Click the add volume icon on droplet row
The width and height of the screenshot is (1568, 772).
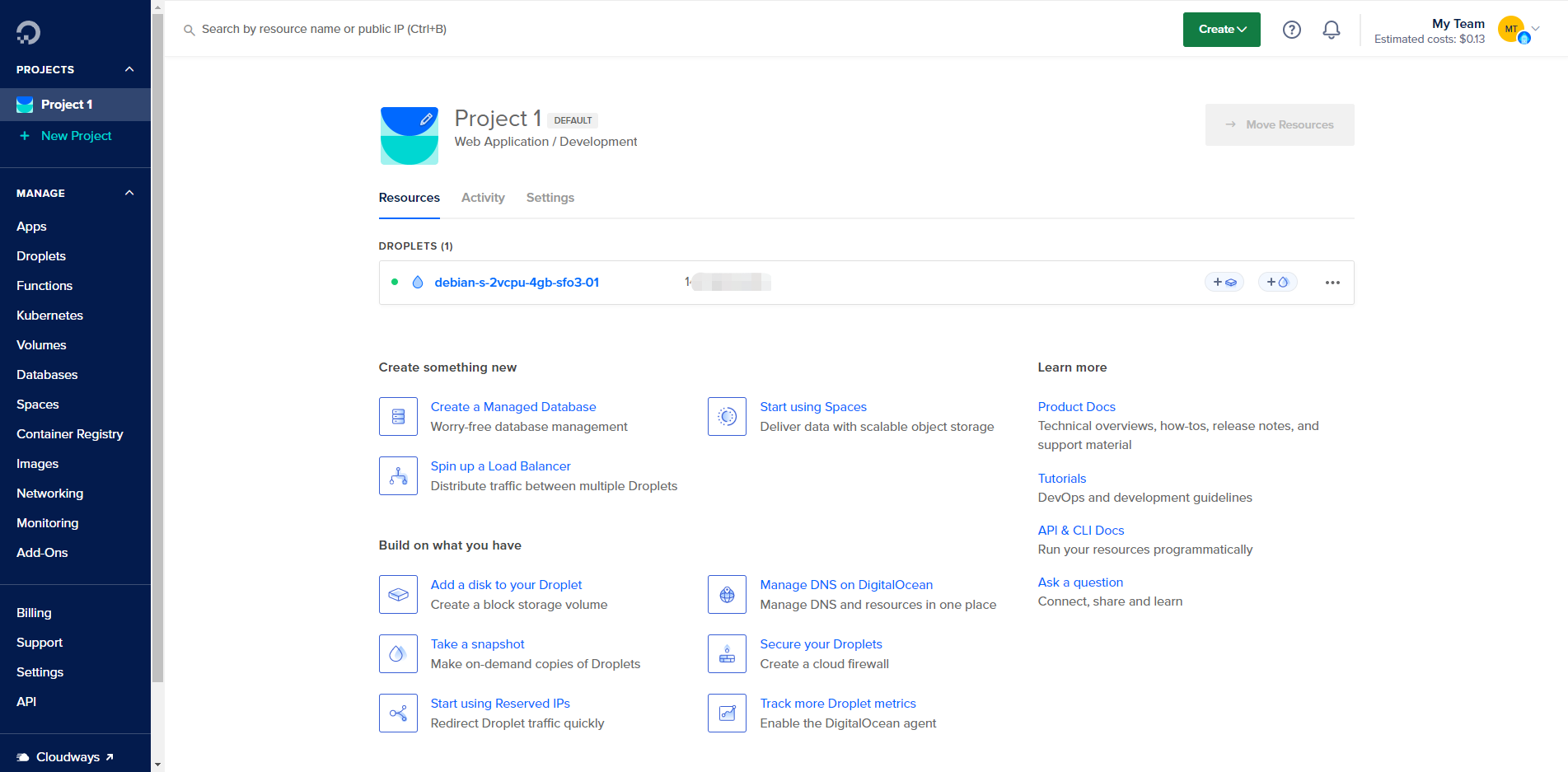click(1224, 283)
